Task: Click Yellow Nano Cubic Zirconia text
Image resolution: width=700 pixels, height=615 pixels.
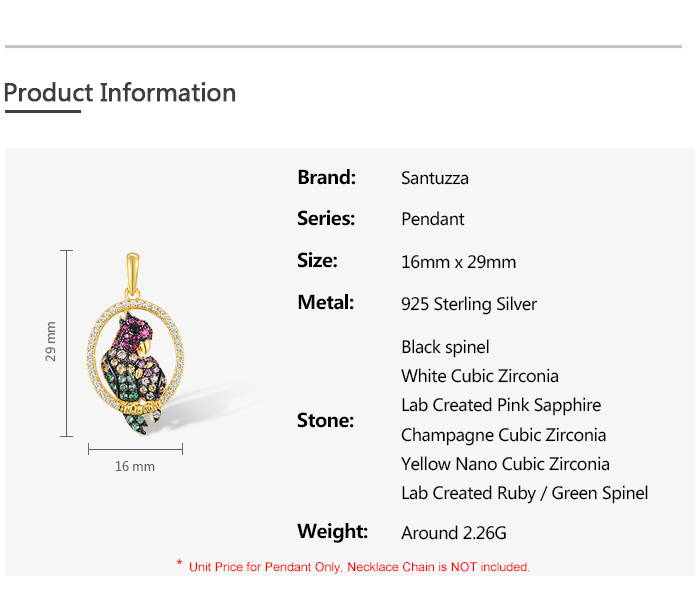Action: point(505,464)
